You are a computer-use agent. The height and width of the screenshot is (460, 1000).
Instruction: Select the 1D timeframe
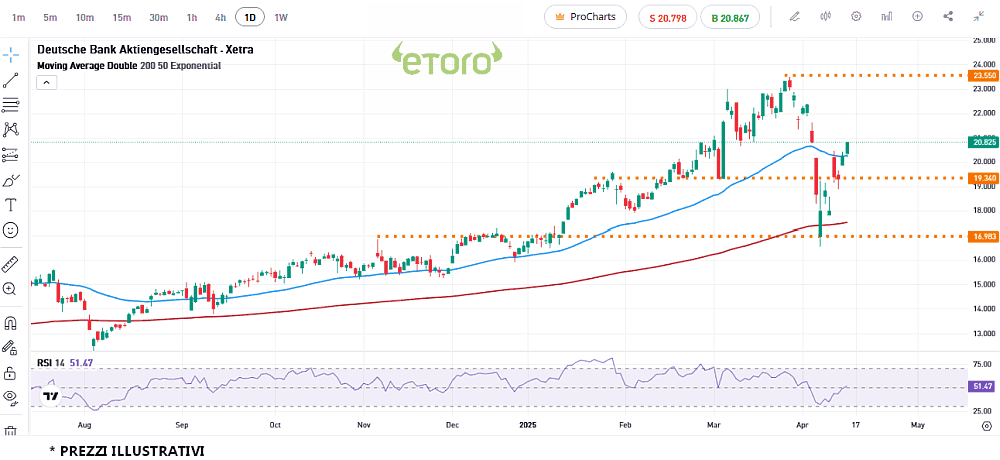[x=250, y=18]
